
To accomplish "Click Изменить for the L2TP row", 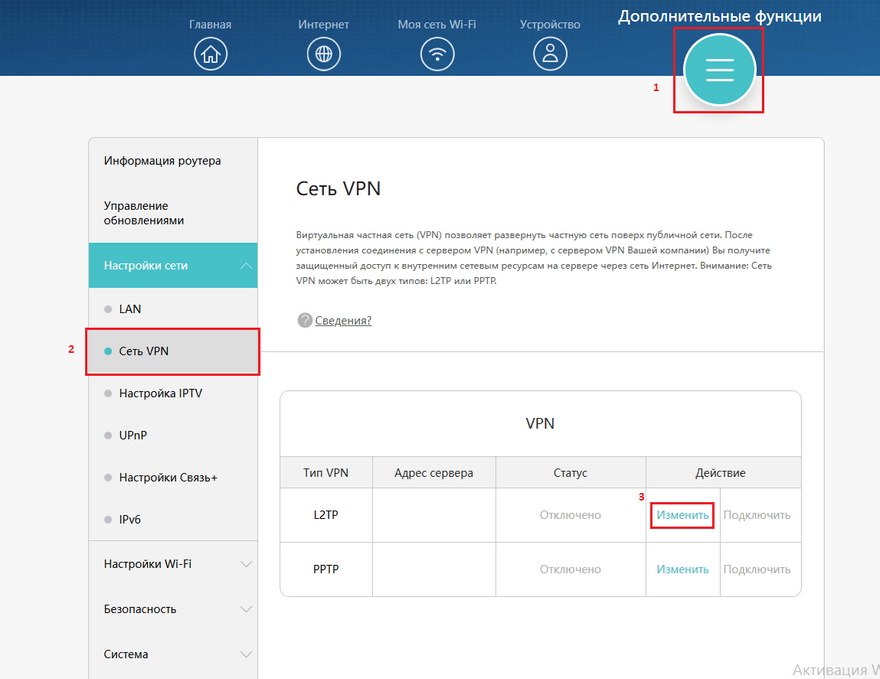I will [x=683, y=515].
